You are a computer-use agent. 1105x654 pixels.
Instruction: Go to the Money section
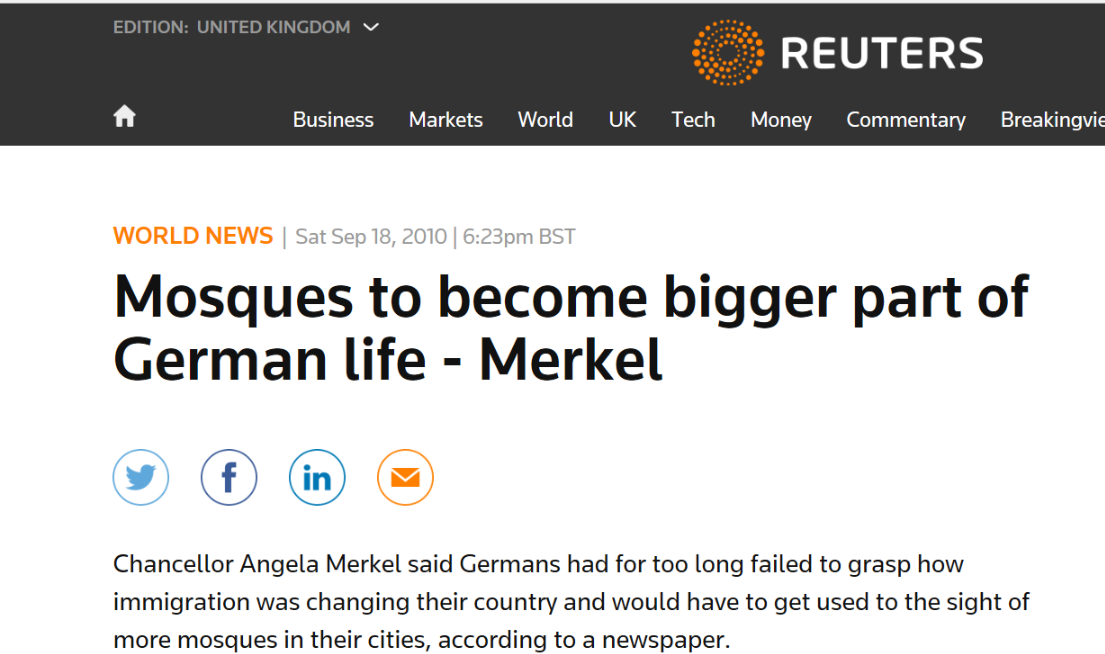coord(781,120)
